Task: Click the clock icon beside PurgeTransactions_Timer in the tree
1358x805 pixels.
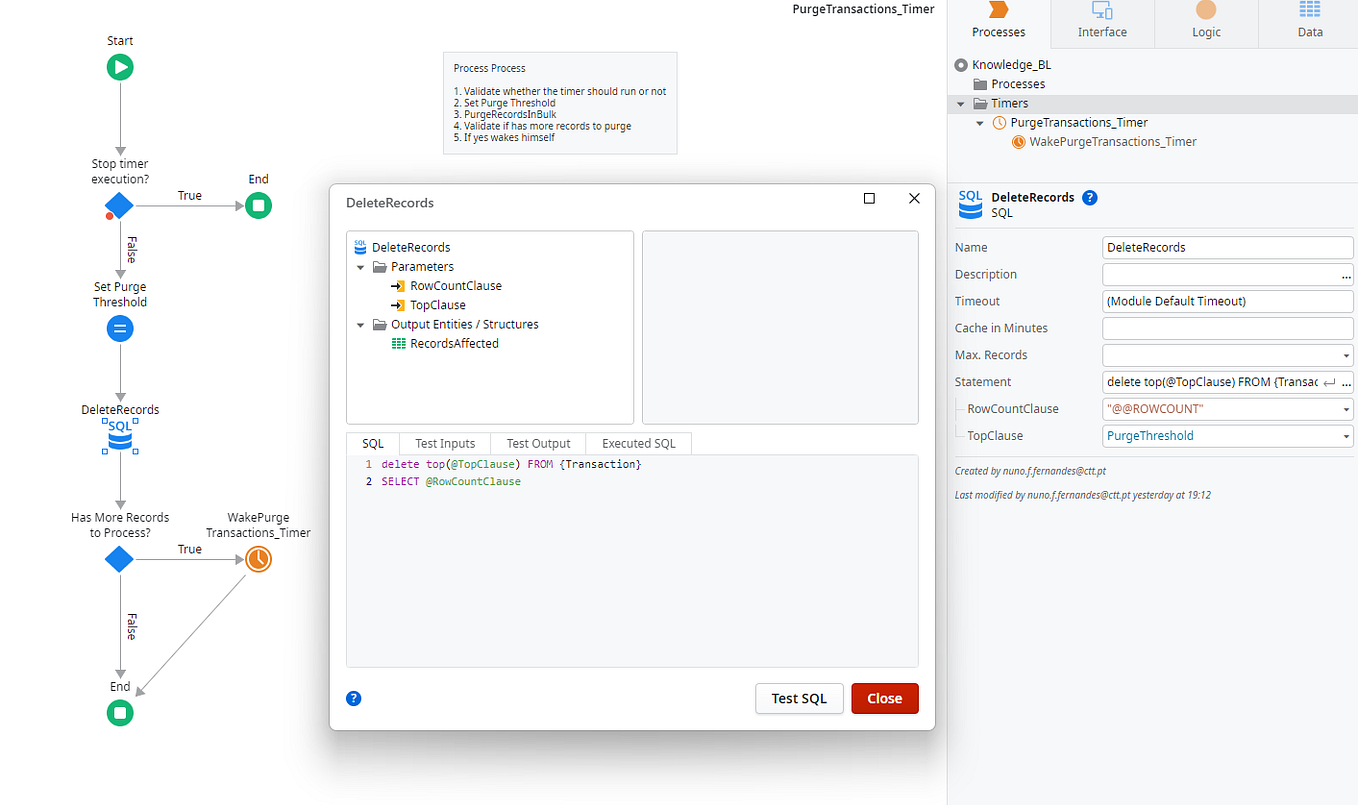Action: [998, 122]
